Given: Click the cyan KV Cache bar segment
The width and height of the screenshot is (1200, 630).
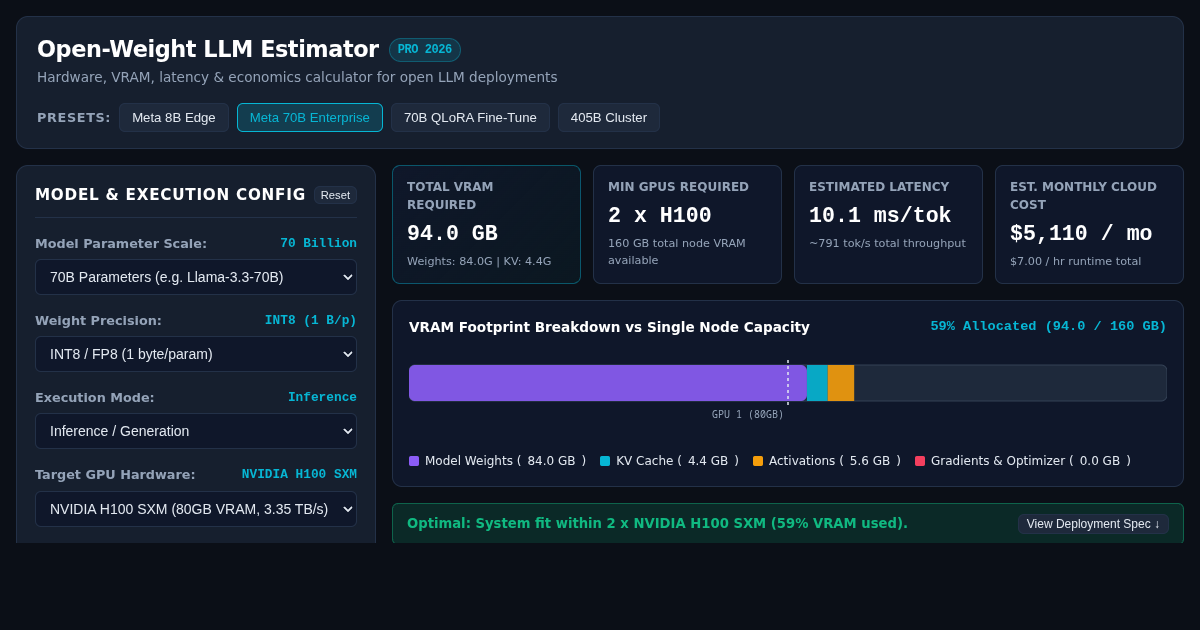Looking at the screenshot, I should pos(817,383).
